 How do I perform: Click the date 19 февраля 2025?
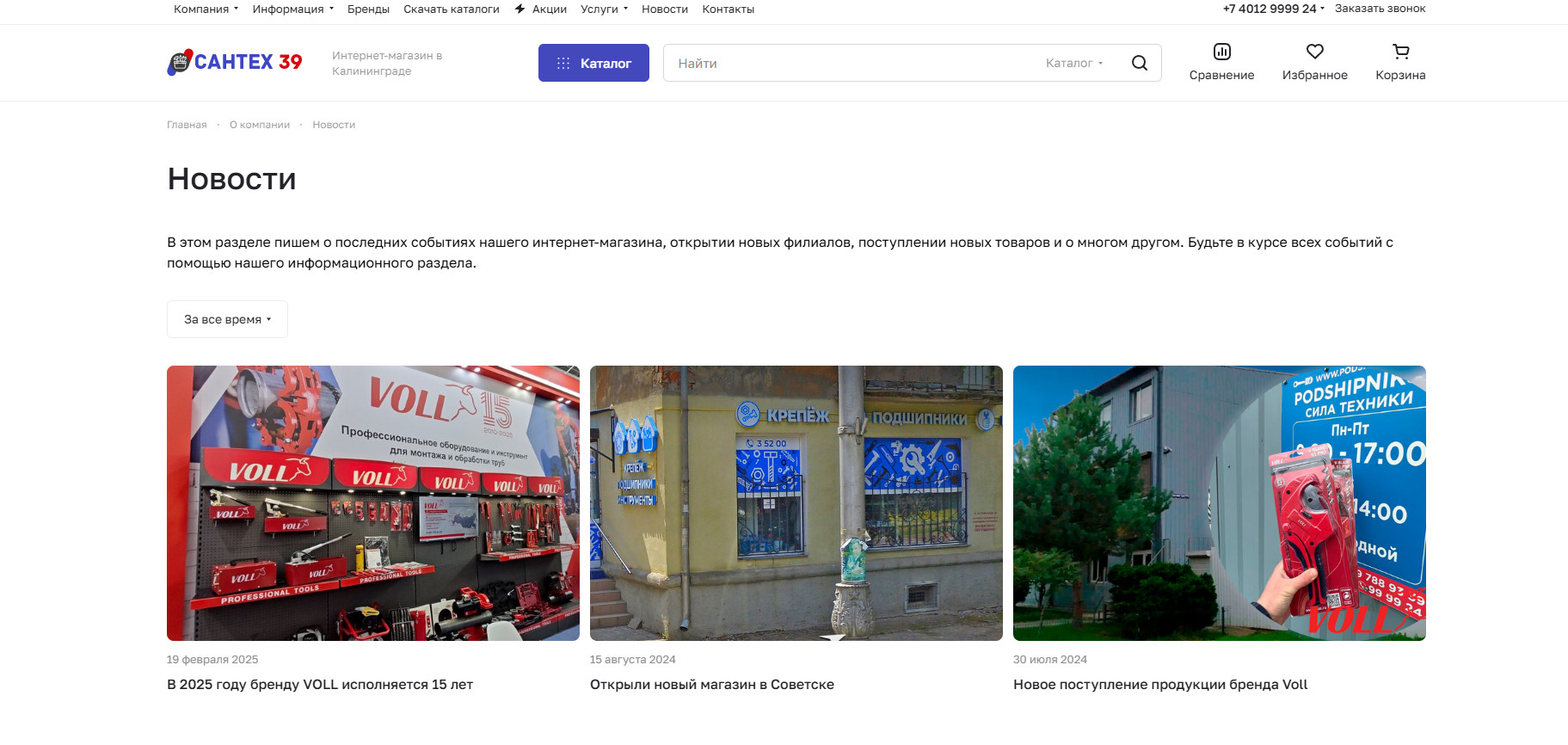coord(212,660)
